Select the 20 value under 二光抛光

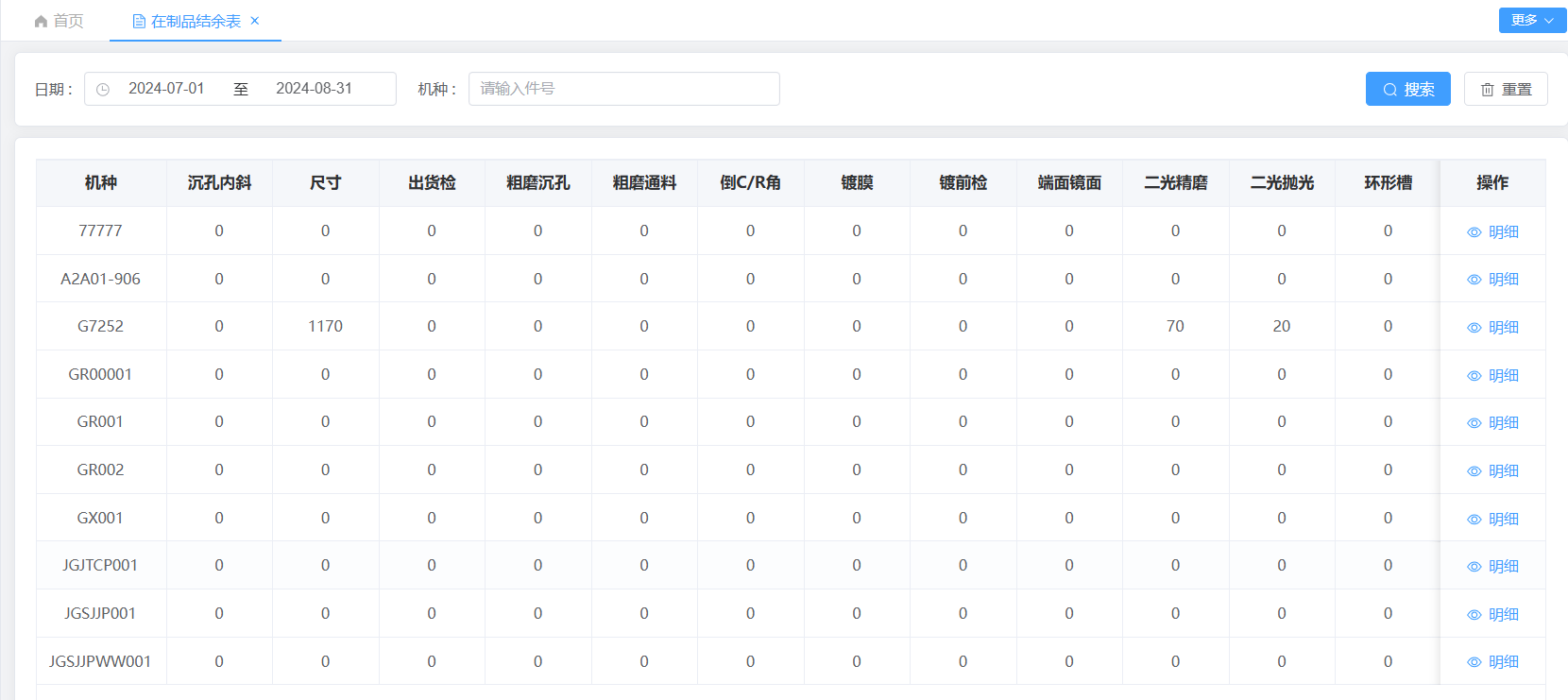pos(1282,326)
